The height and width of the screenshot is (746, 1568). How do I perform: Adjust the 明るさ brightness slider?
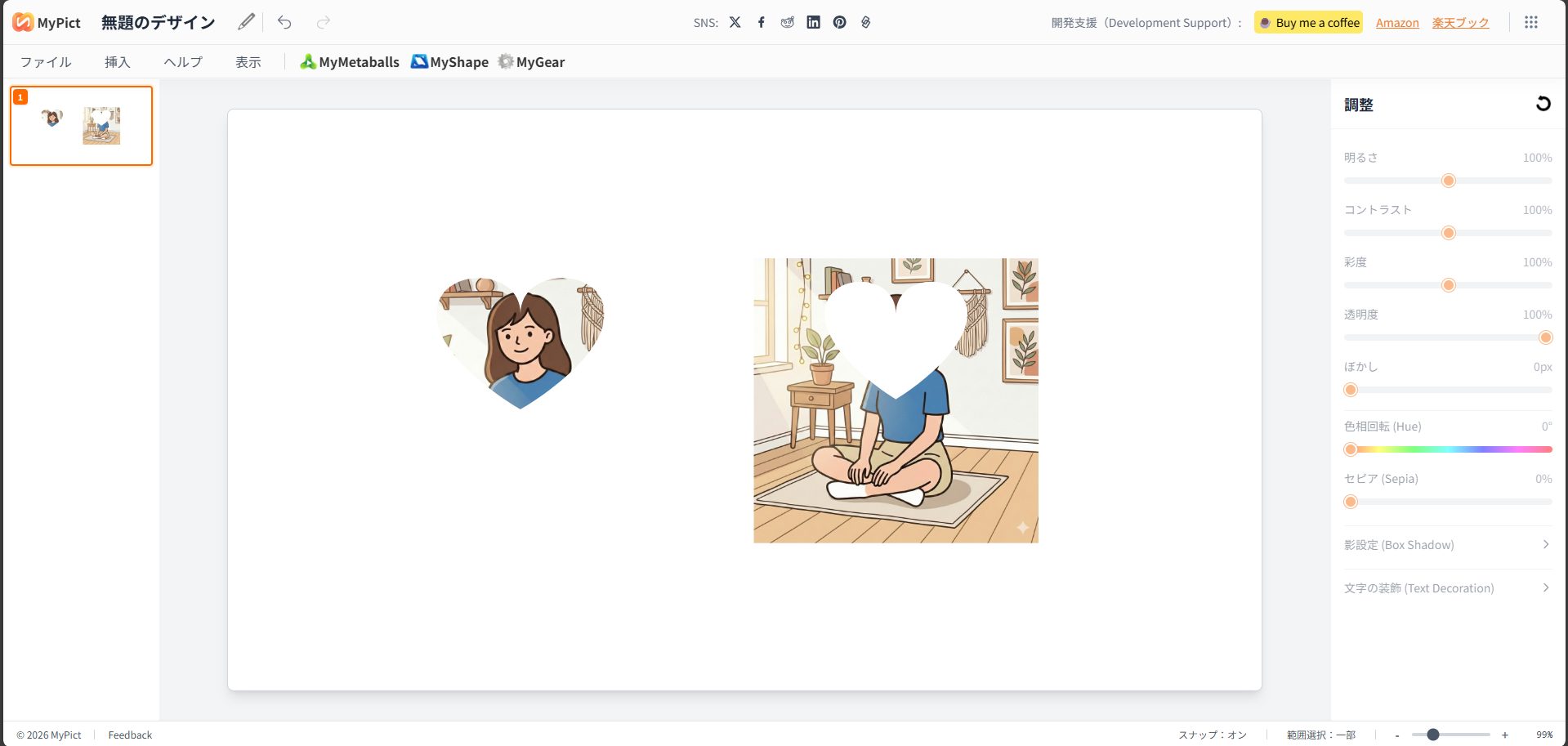pos(1448,181)
